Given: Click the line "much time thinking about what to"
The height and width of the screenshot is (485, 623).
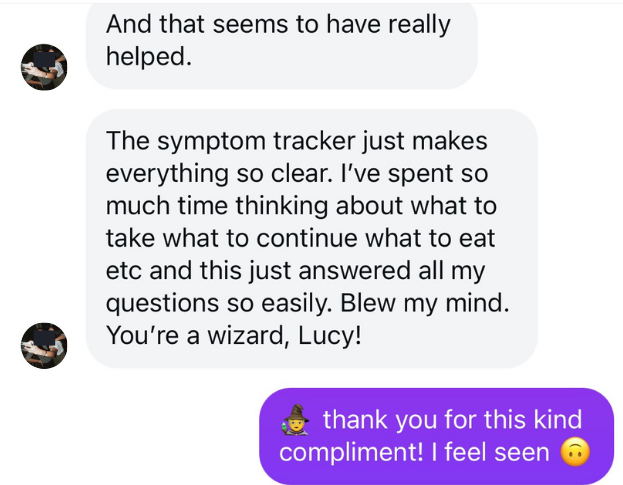Looking at the screenshot, I should 300,206.
